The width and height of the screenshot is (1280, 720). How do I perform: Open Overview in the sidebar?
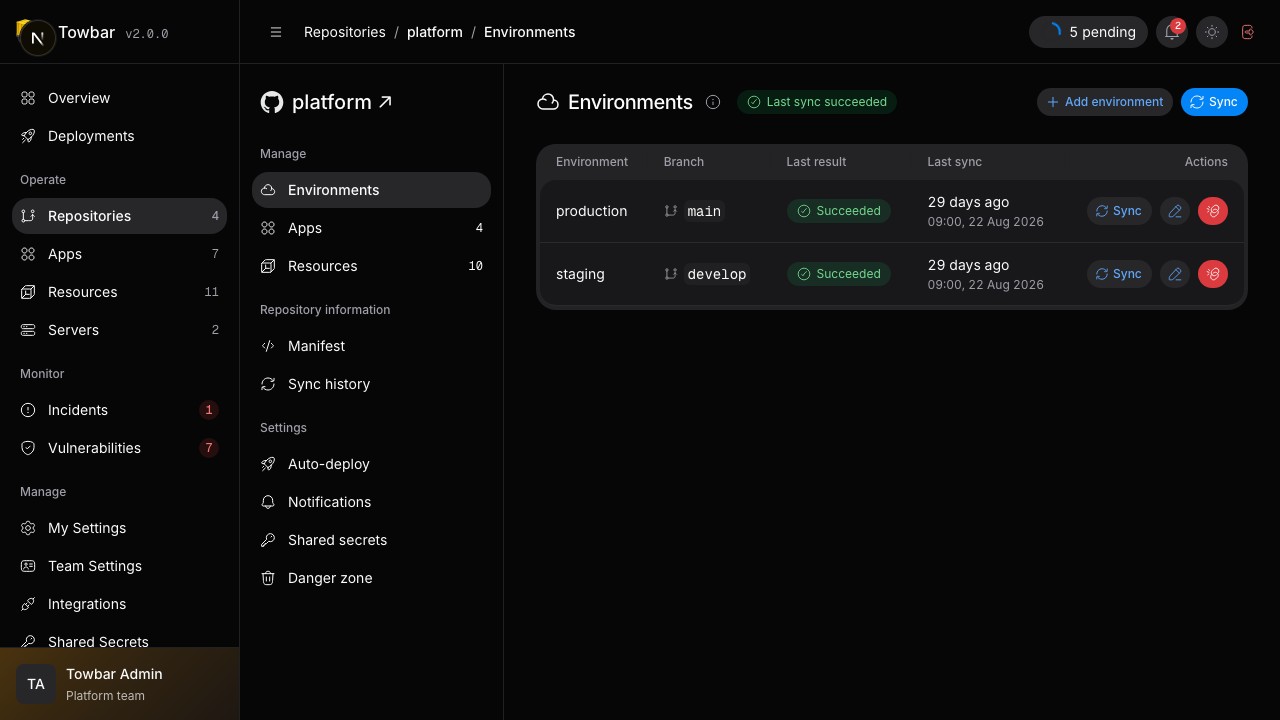click(119, 98)
